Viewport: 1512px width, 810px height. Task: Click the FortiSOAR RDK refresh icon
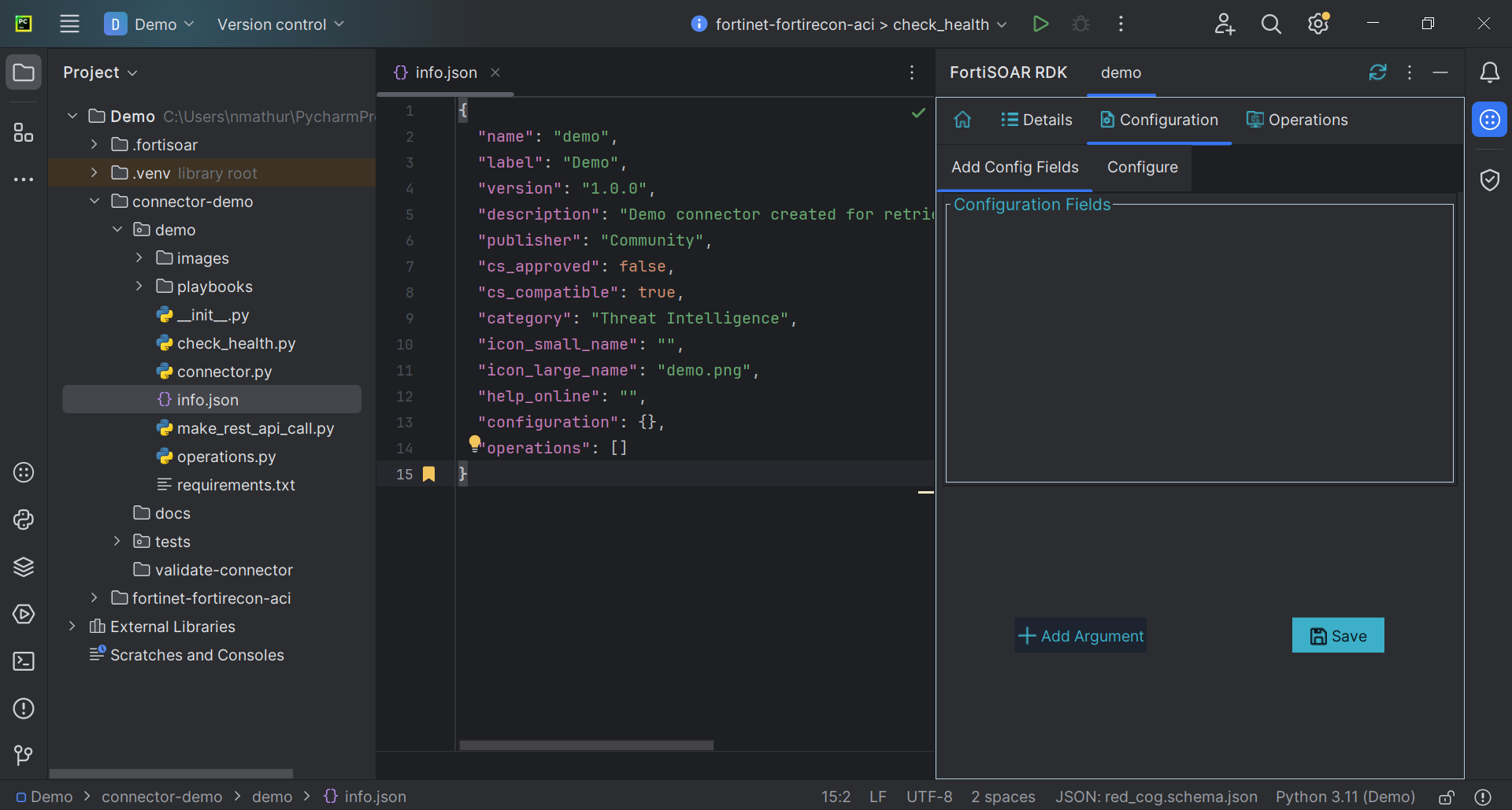pos(1377,72)
